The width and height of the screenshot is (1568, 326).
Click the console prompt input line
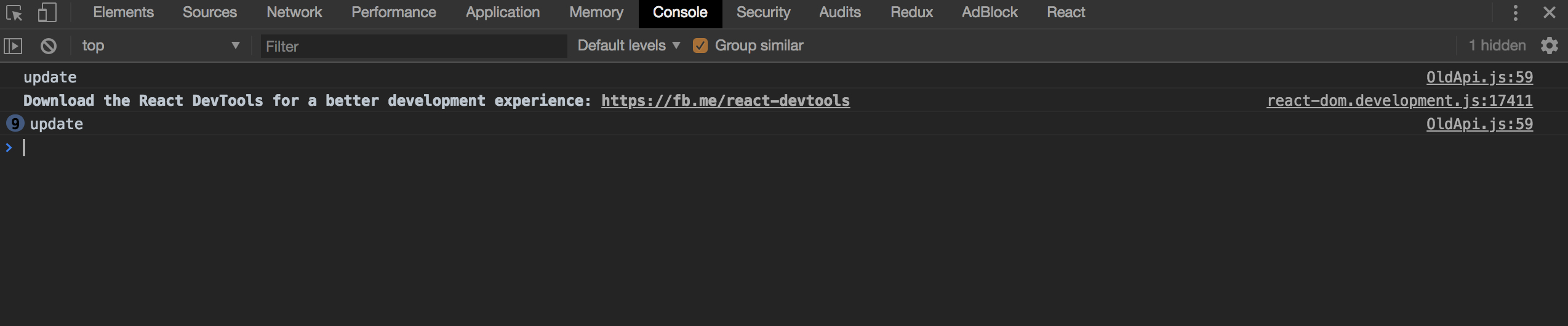tap(369, 148)
